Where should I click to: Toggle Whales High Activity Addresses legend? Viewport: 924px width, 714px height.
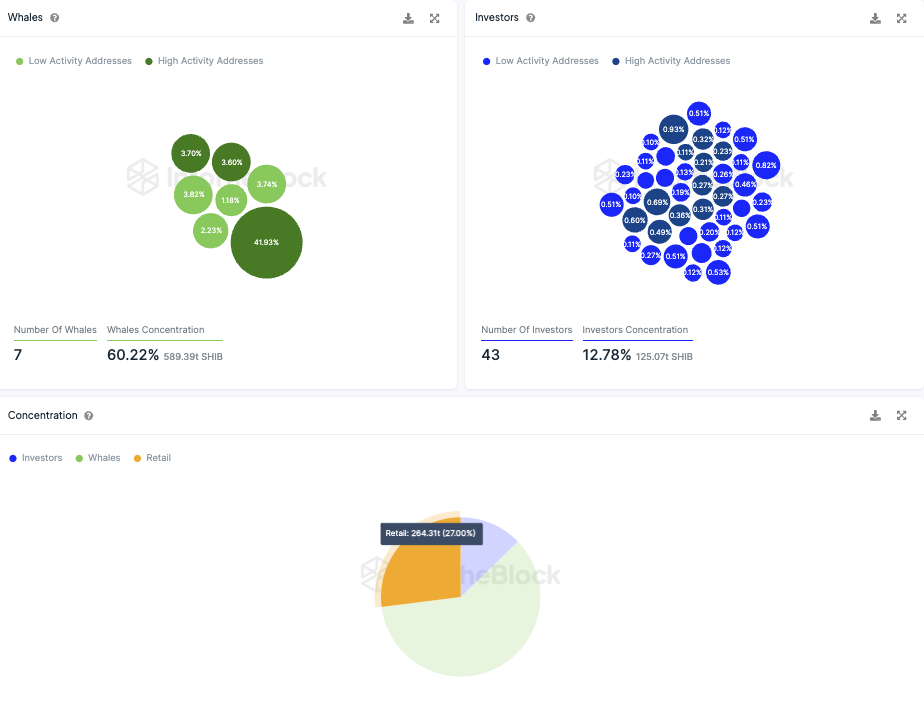point(204,61)
